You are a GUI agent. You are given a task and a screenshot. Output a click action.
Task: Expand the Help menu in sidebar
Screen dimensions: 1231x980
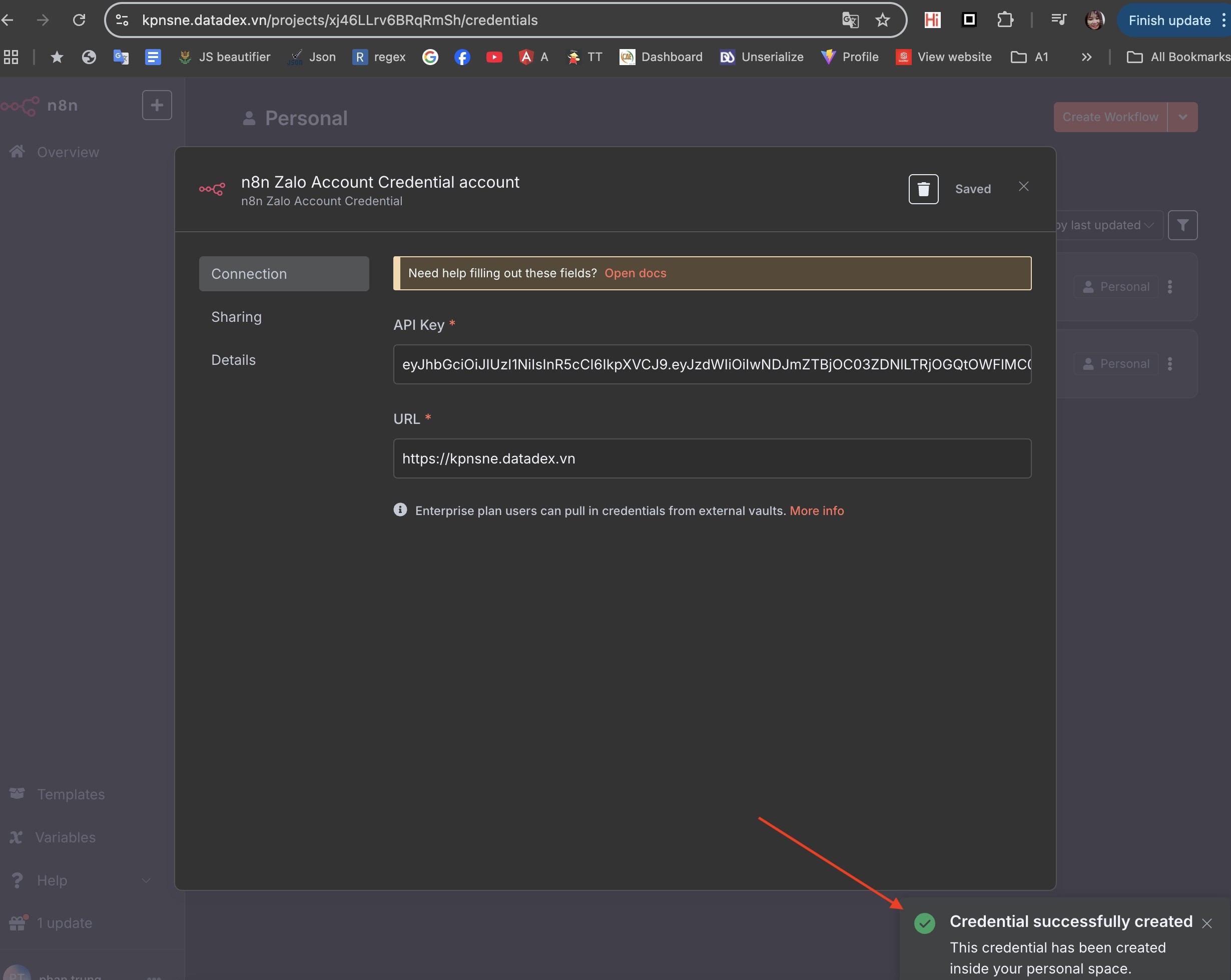80,880
